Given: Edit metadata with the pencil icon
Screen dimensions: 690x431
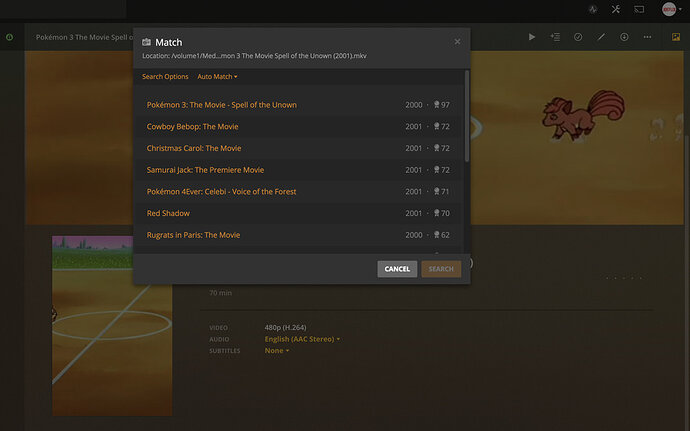Looking at the screenshot, I should click(601, 37).
